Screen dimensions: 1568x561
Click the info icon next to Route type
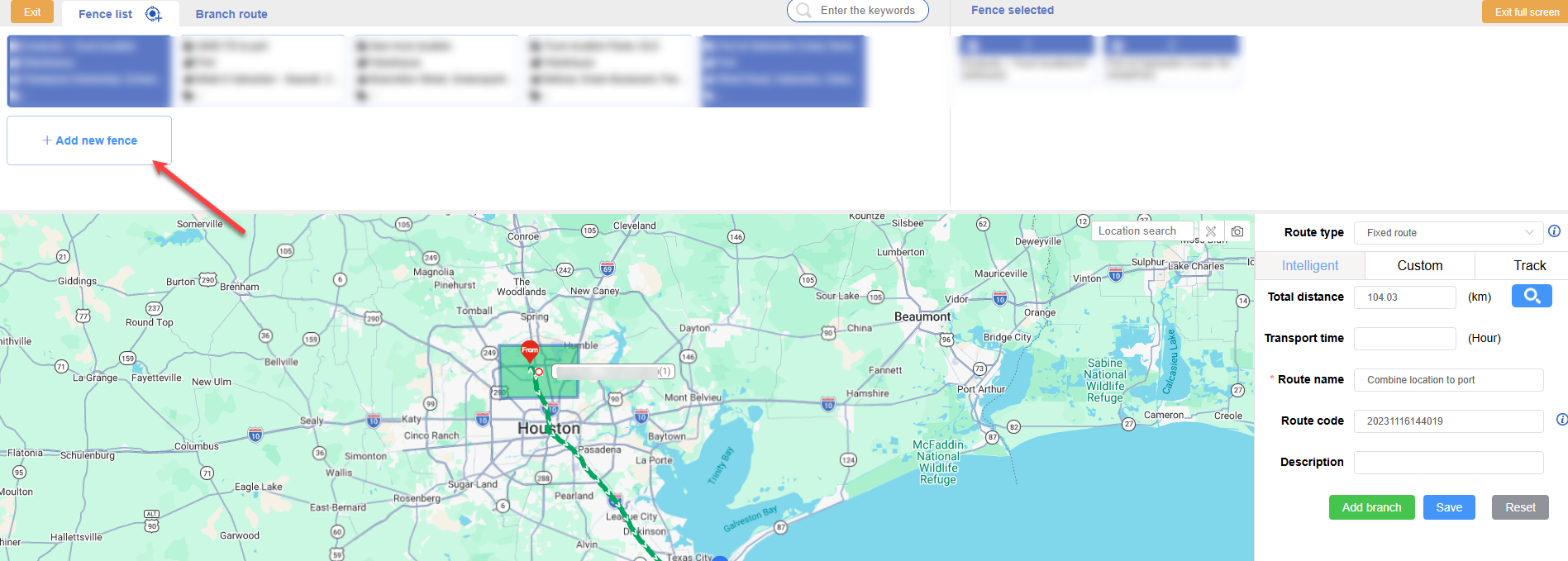coord(1554,231)
